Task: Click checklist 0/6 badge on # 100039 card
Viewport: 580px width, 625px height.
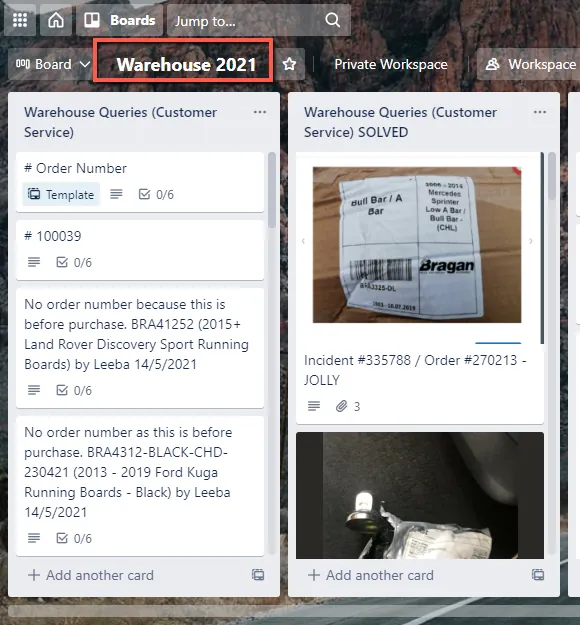Action: click(x=74, y=262)
